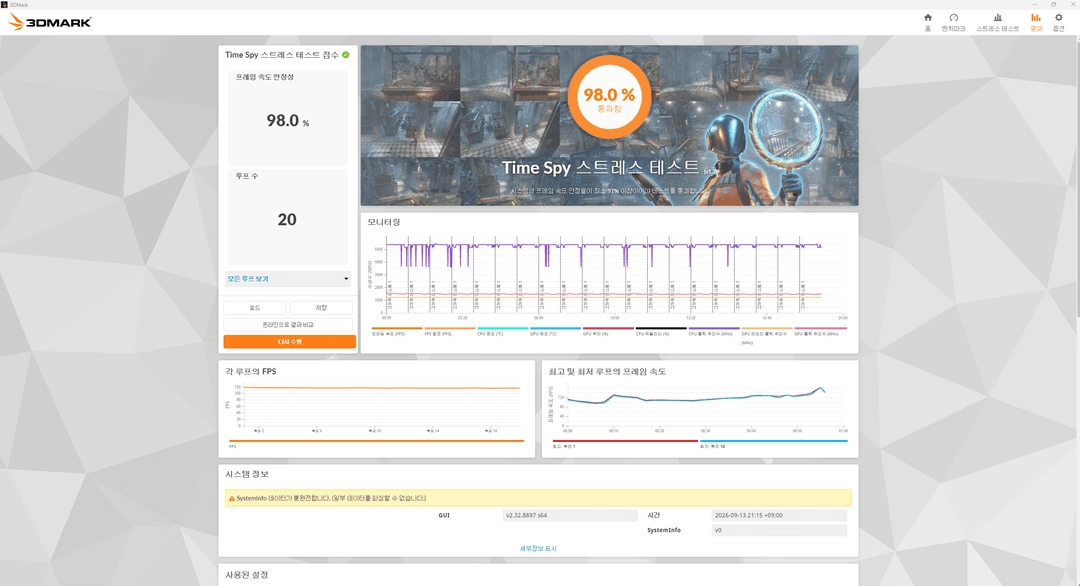Click compare results online (온라인으로 결과비교)

coord(288,324)
